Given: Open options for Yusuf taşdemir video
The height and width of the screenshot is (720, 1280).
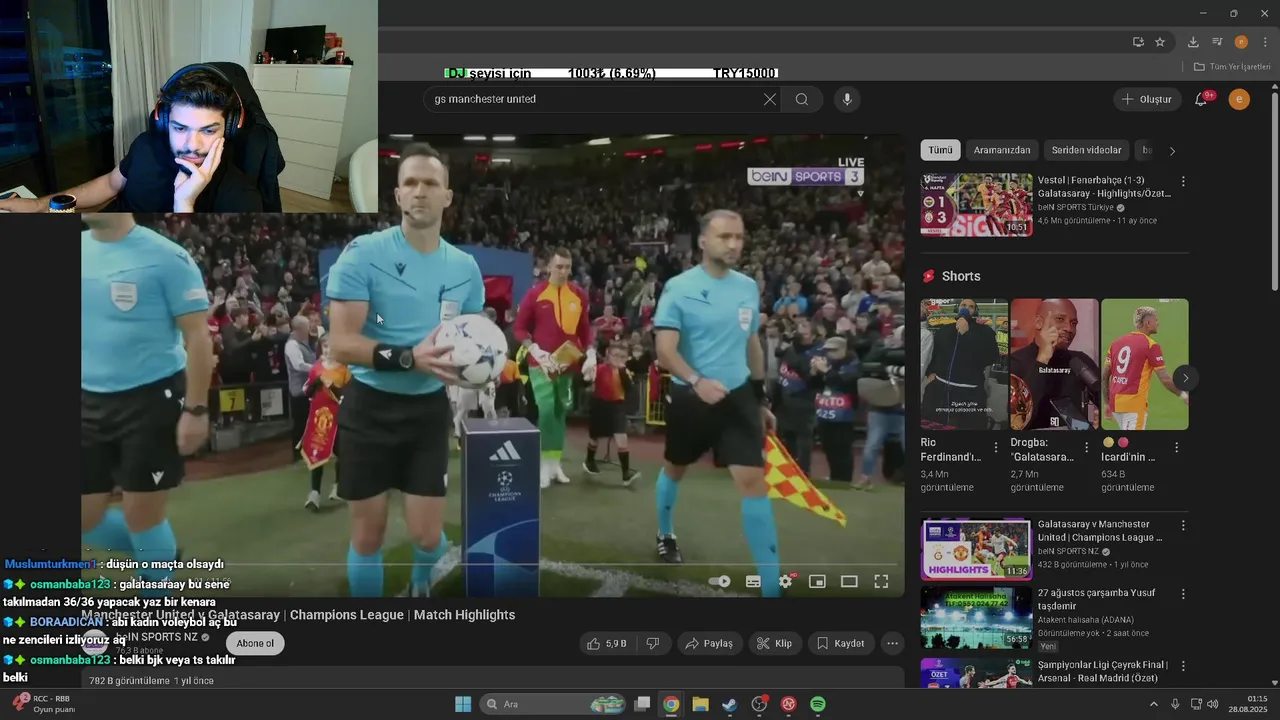Looking at the screenshot, I should 1183,594.
